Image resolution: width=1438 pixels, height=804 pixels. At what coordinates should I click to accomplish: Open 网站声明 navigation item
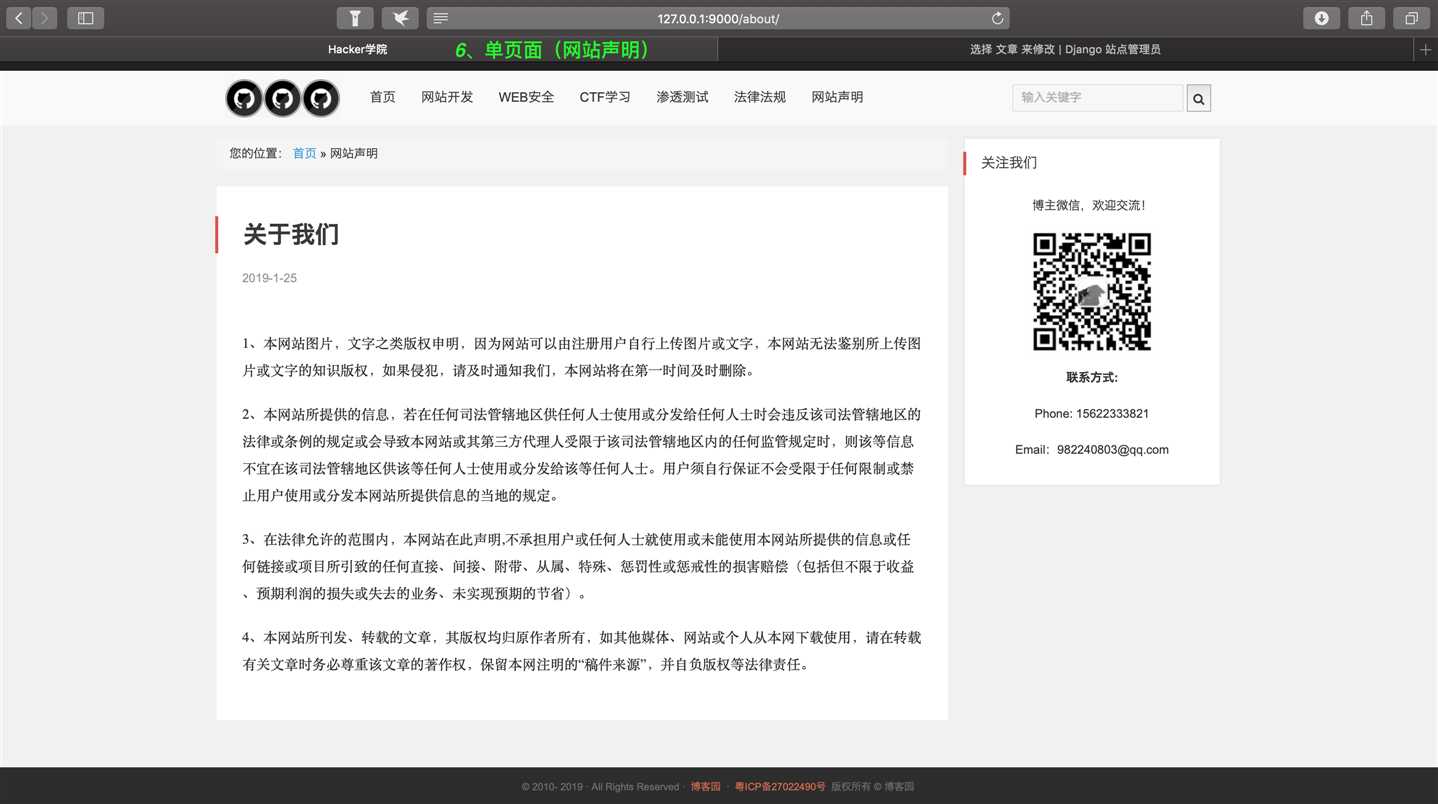[x=837, y=97]
